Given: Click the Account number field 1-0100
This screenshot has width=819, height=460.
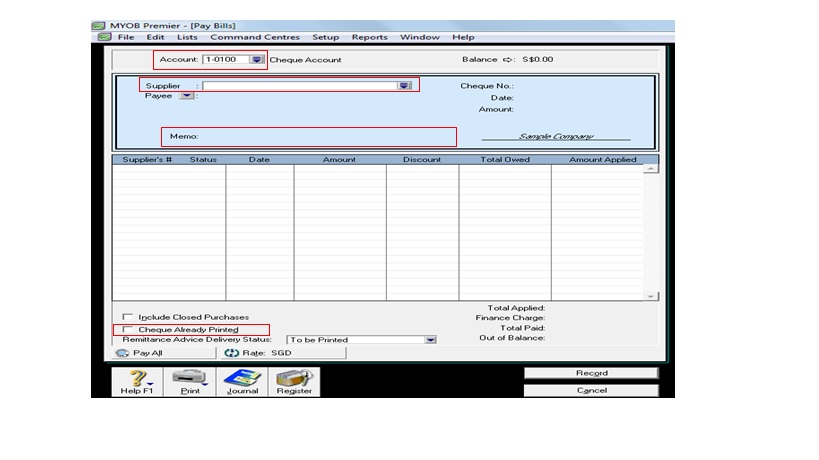Looking at the screenshot, I should (226, 60).
